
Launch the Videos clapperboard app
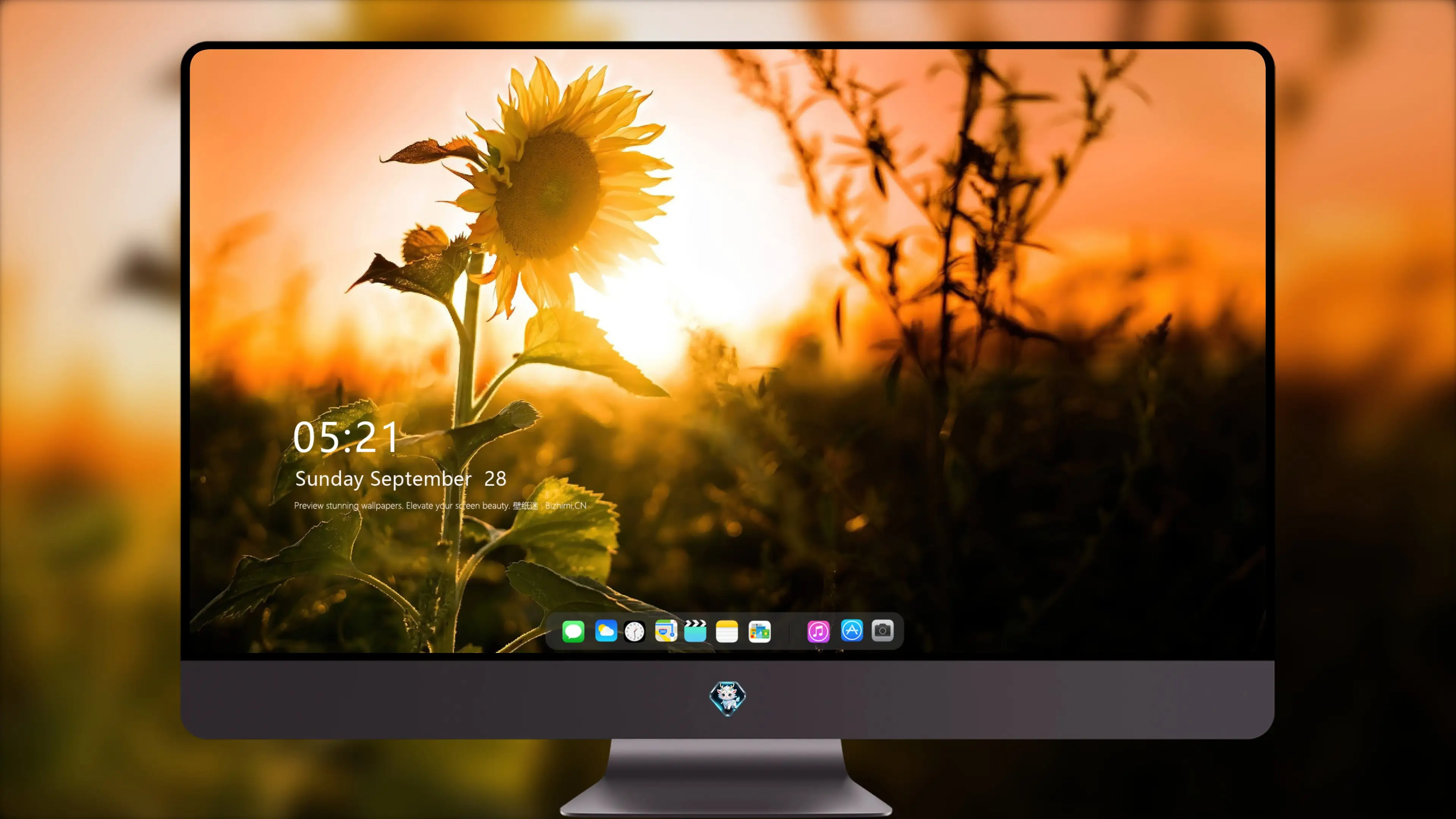[695, 631]
